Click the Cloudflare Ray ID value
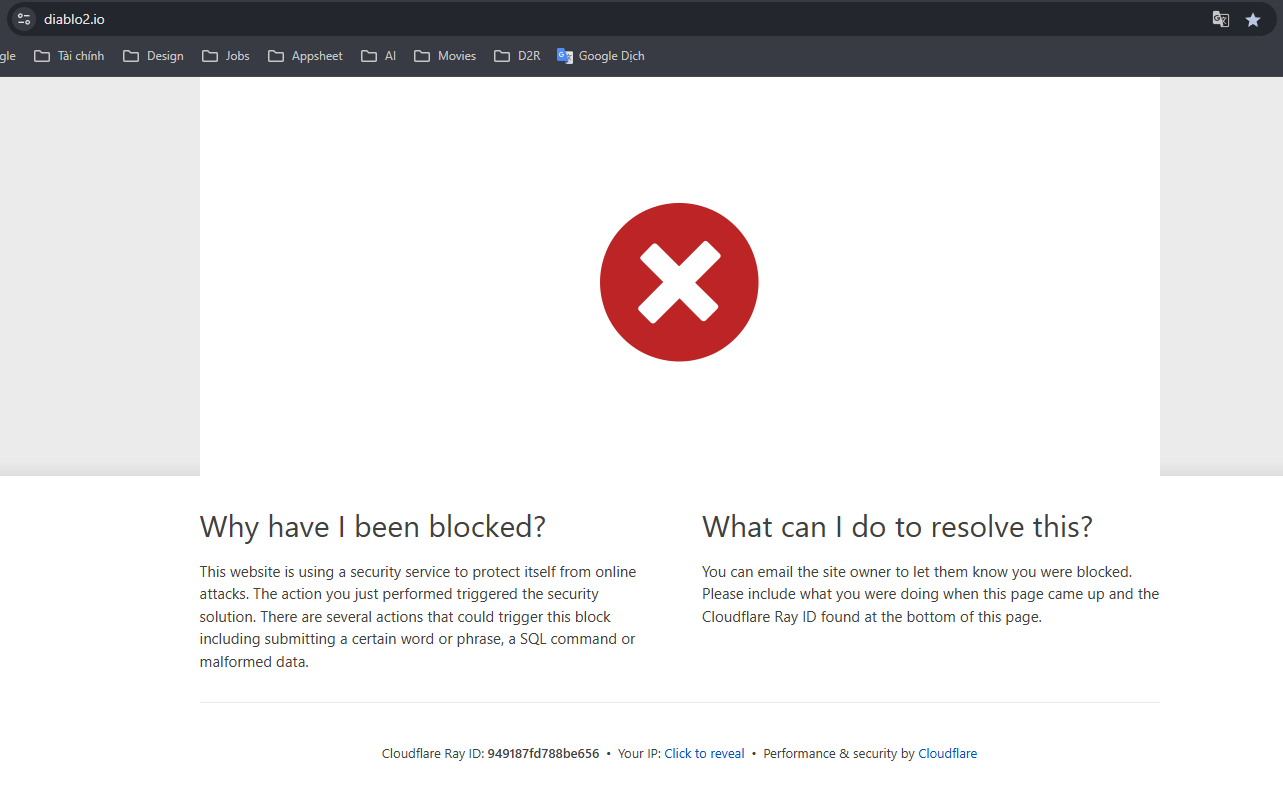Image resolution: width=1283 pixels, height=806 pixels. point(543,754)
